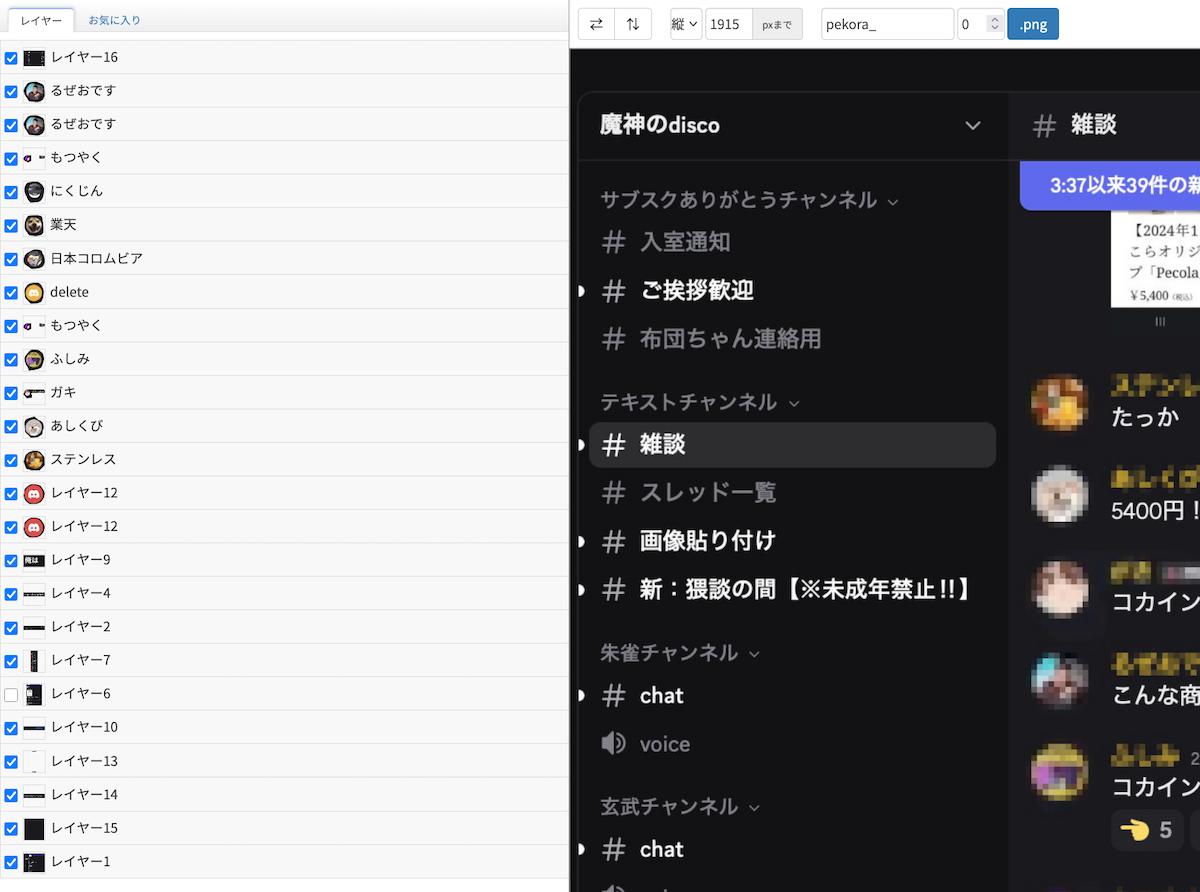Select the レイヤー tab
Screen dimensions: 1200x892
[x=41, y=20]
